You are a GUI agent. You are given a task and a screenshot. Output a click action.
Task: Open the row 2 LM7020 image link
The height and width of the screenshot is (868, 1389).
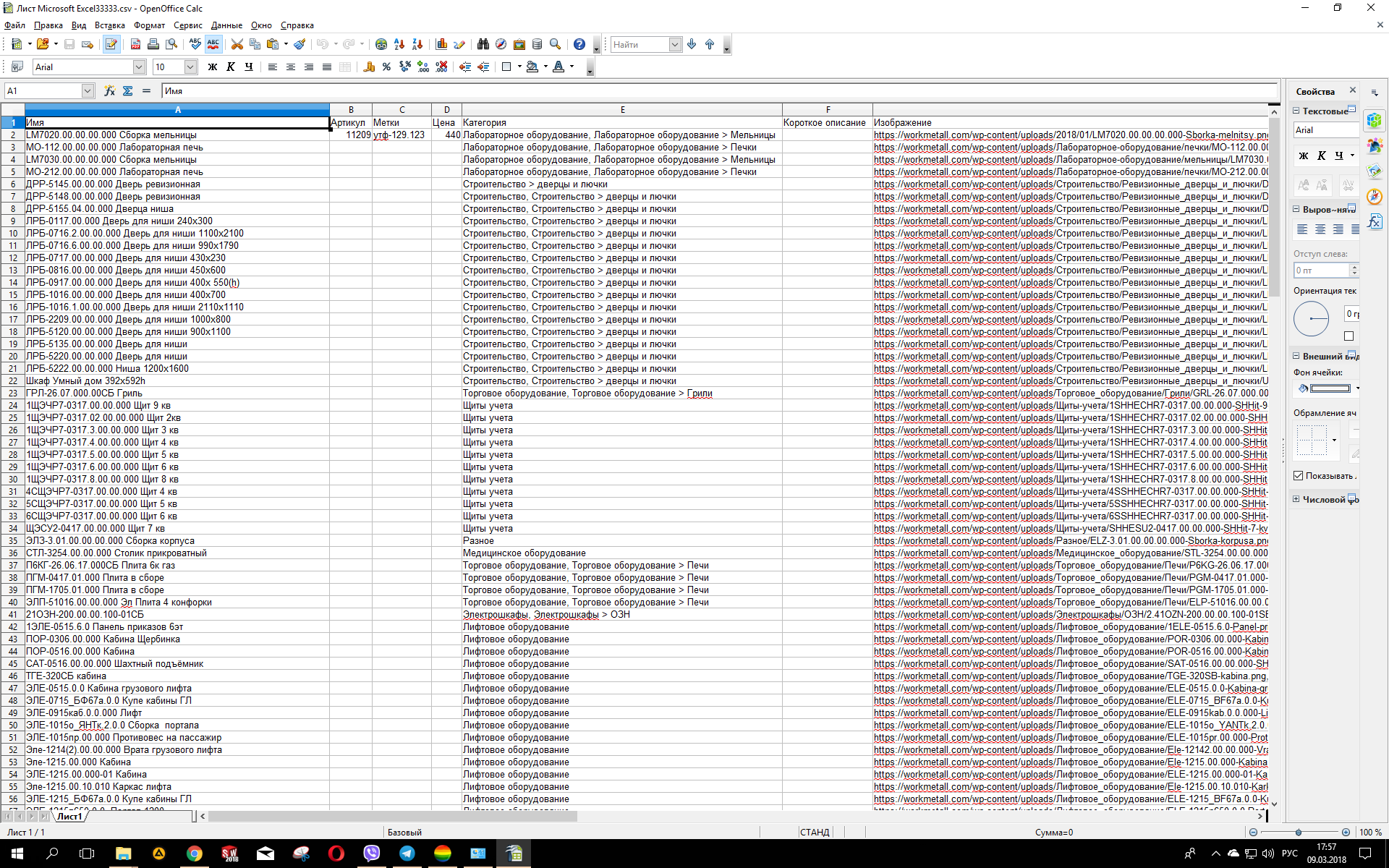coord(1071,135)
